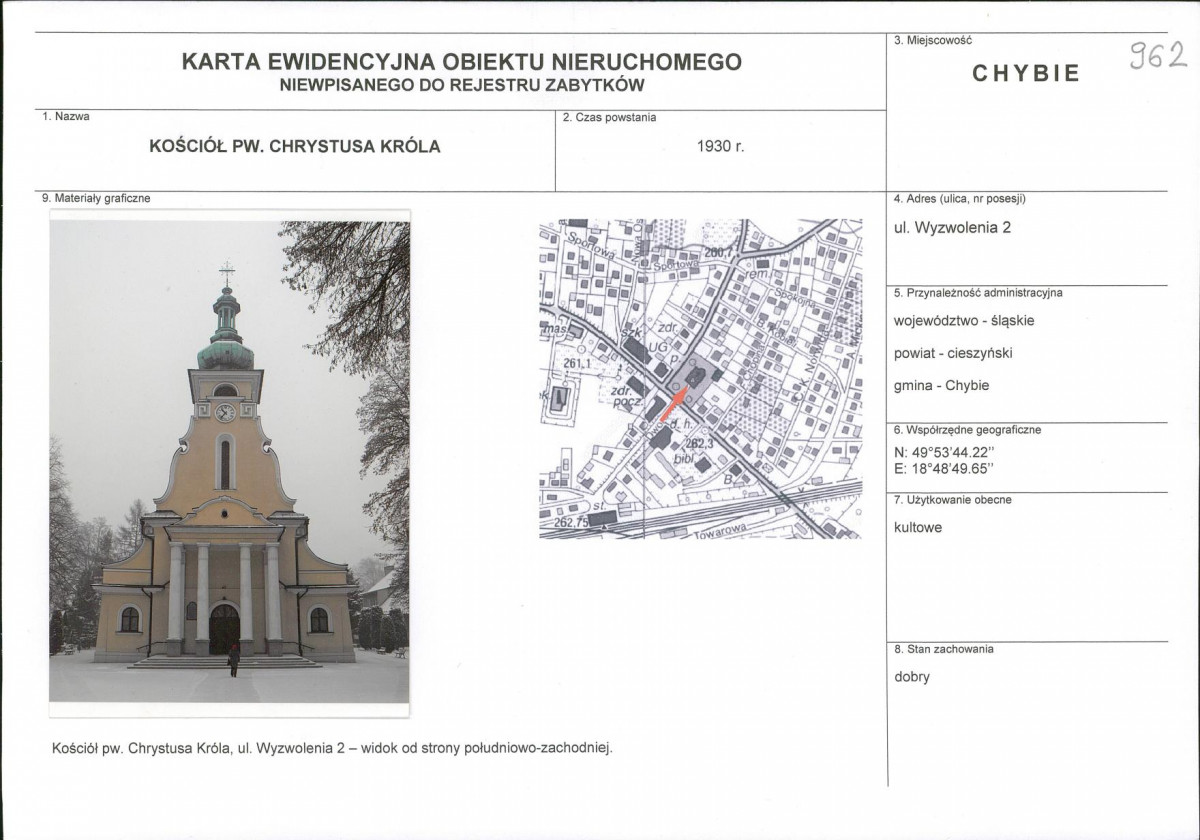Click the "Towarowa" street label on the map
Image resolution: width=1200 pixels, height=840 pixels.
722,530
